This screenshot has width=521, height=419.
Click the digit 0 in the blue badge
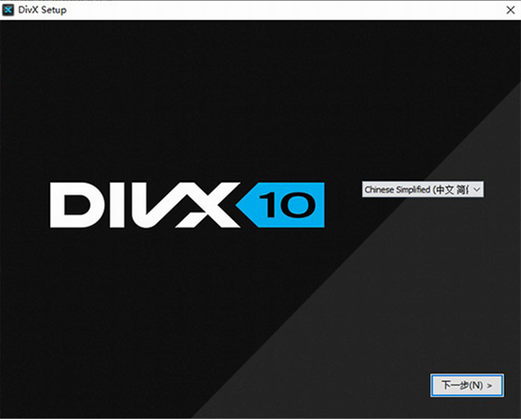coord(297,205)
